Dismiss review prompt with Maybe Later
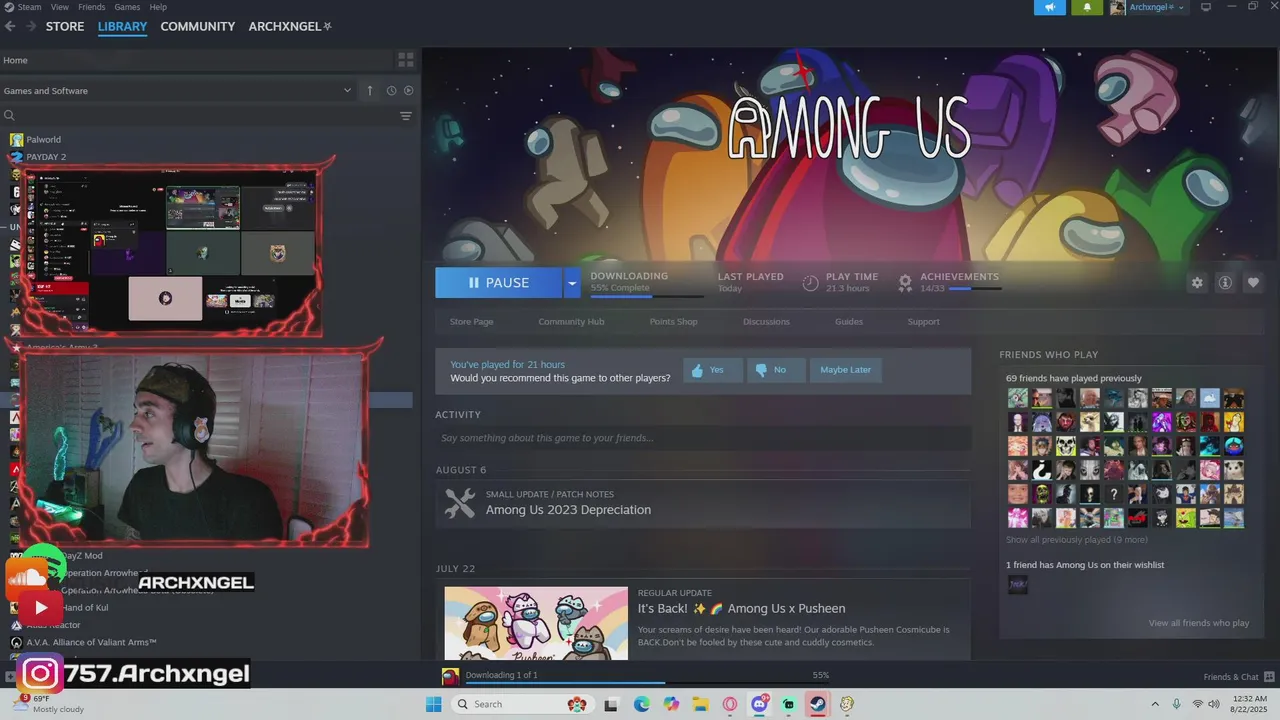Screen dimensions: 1280x720 click(845, 370)
